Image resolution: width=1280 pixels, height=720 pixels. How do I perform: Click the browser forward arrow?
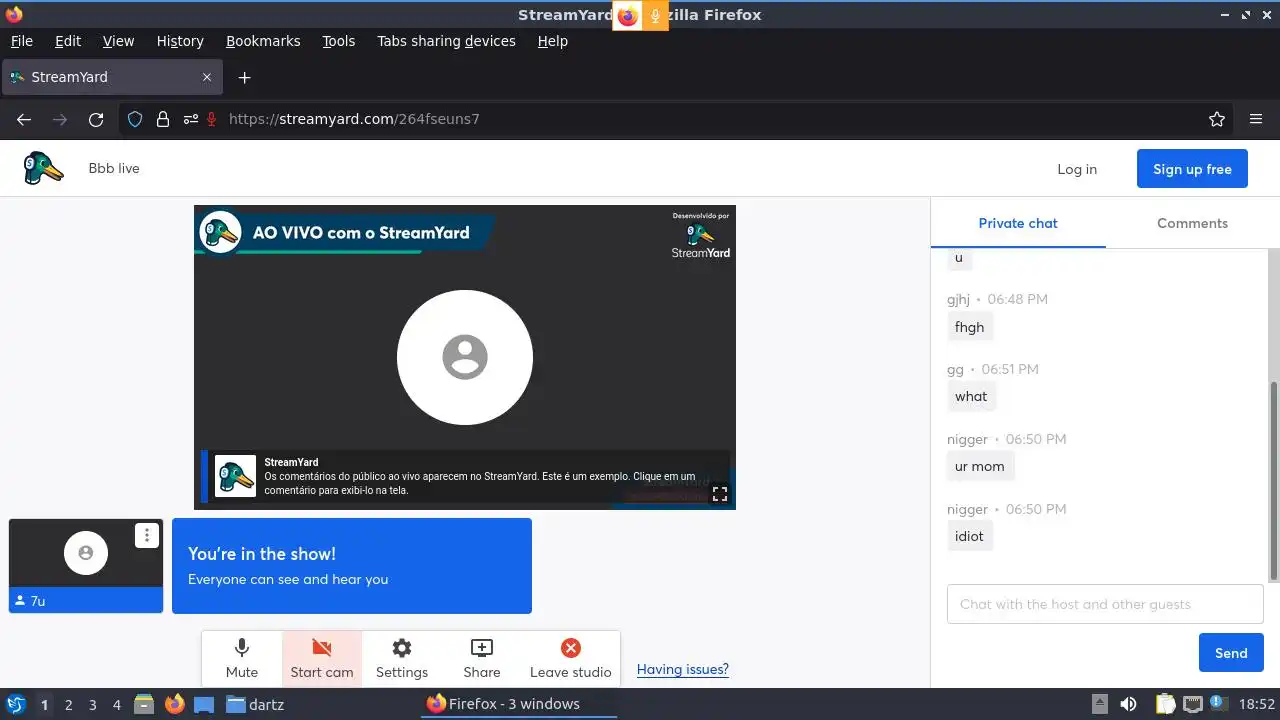click(60, 119)
